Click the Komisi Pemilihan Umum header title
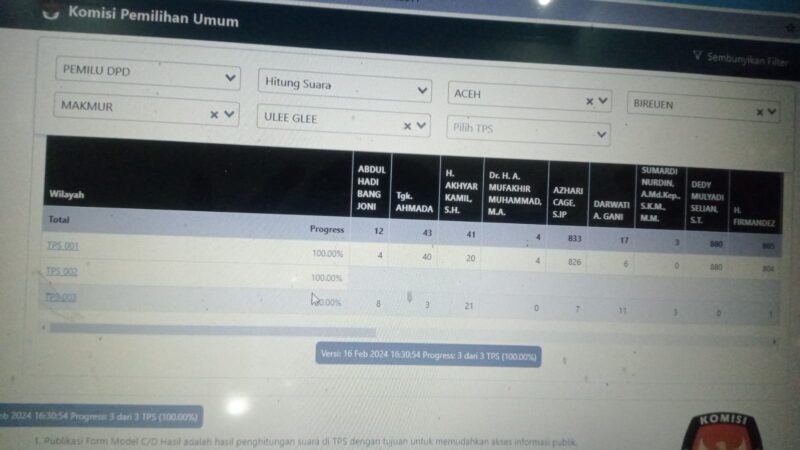 [154, 16]
